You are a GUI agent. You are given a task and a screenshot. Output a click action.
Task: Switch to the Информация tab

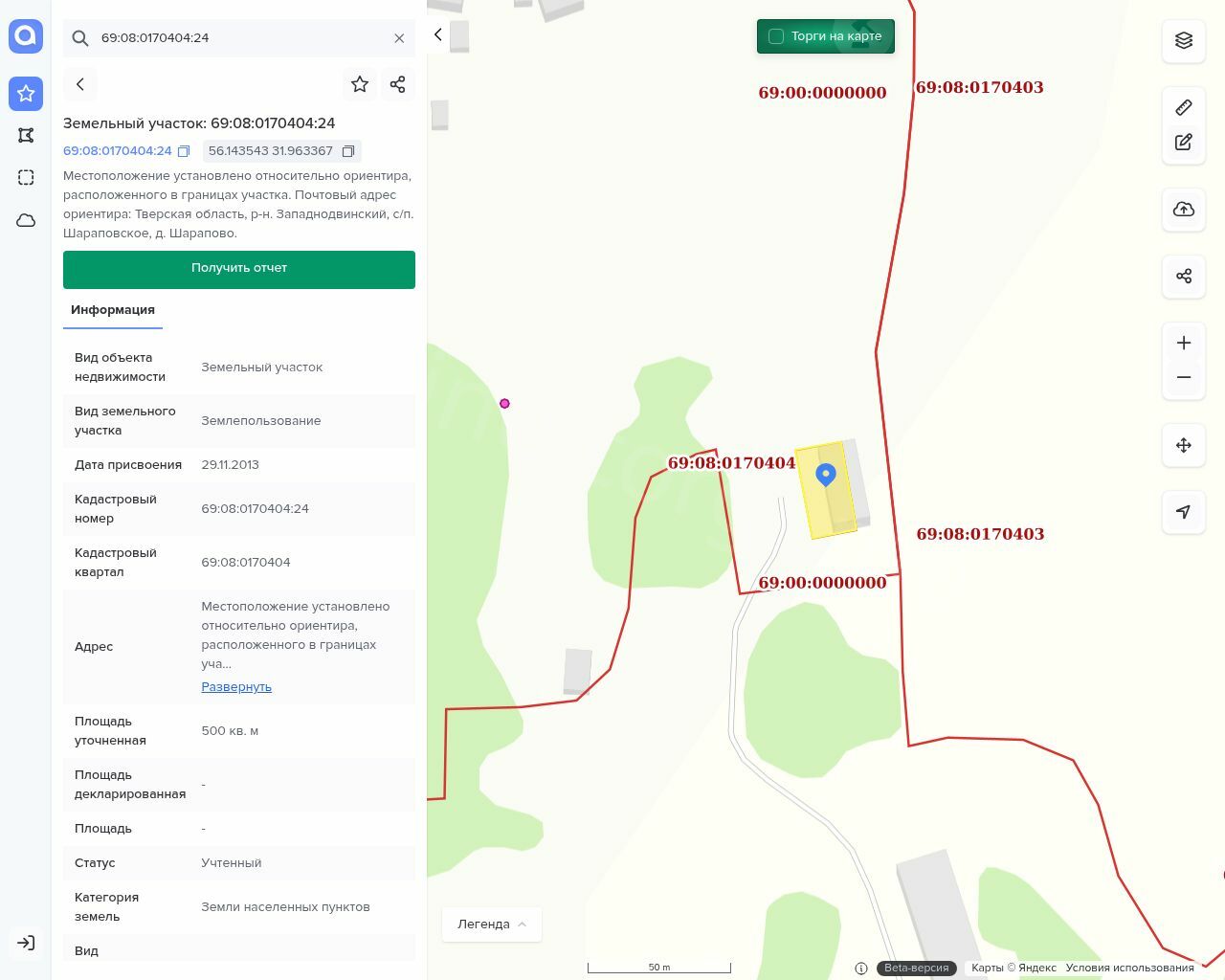113,310
